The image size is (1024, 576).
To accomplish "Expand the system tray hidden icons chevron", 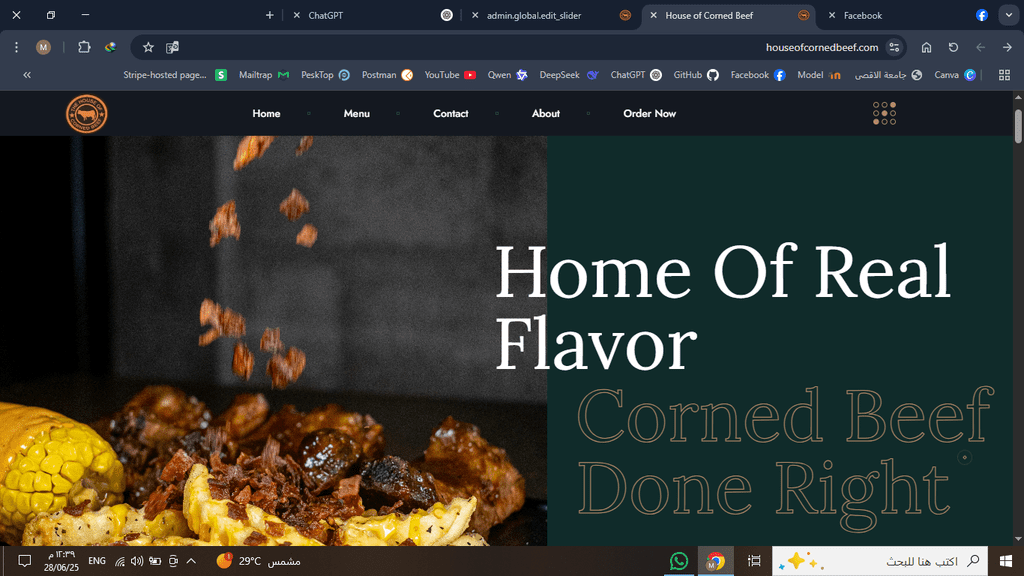I will (191, 561).
